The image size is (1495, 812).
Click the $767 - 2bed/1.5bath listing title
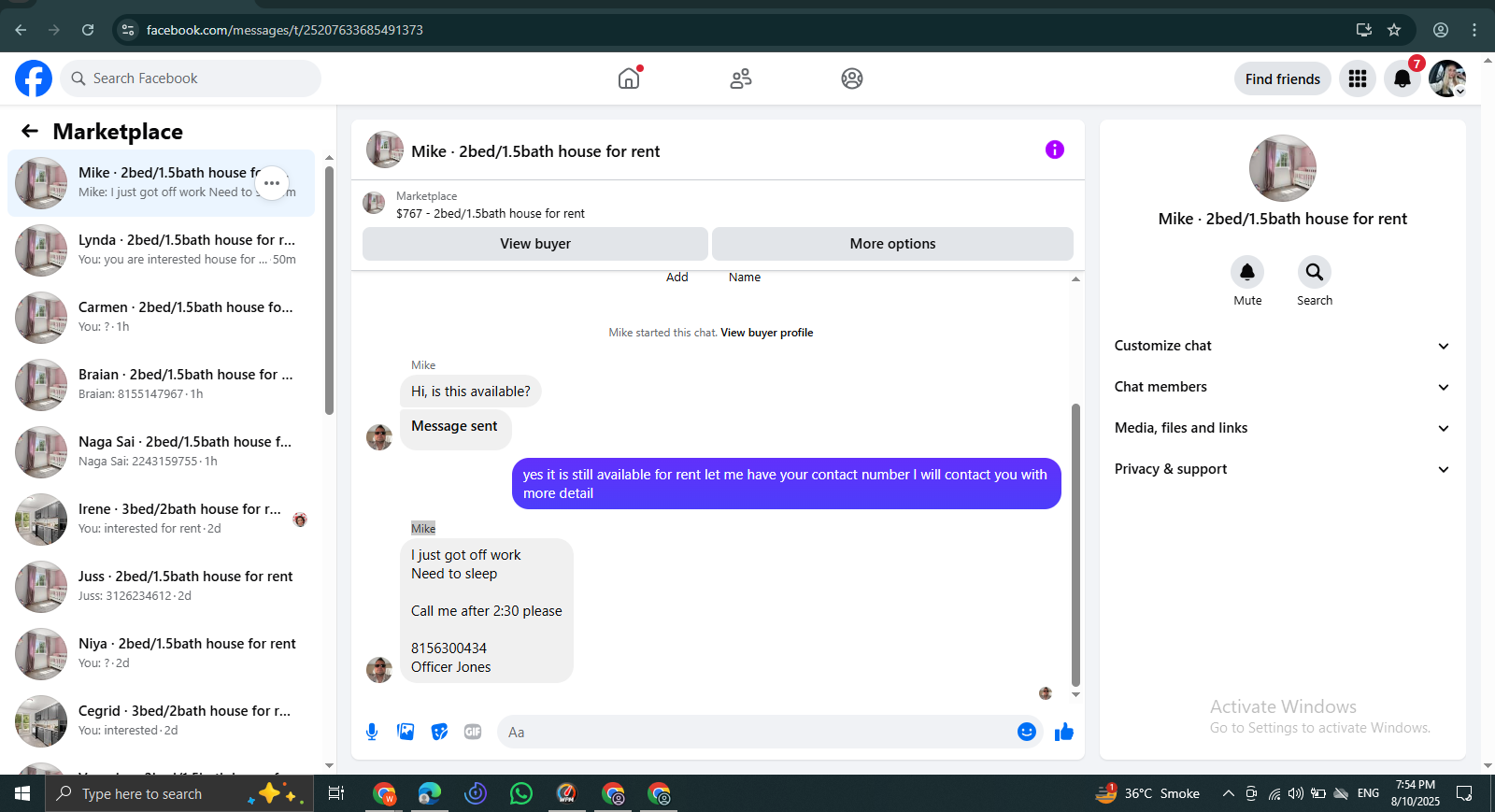(491, 214)
